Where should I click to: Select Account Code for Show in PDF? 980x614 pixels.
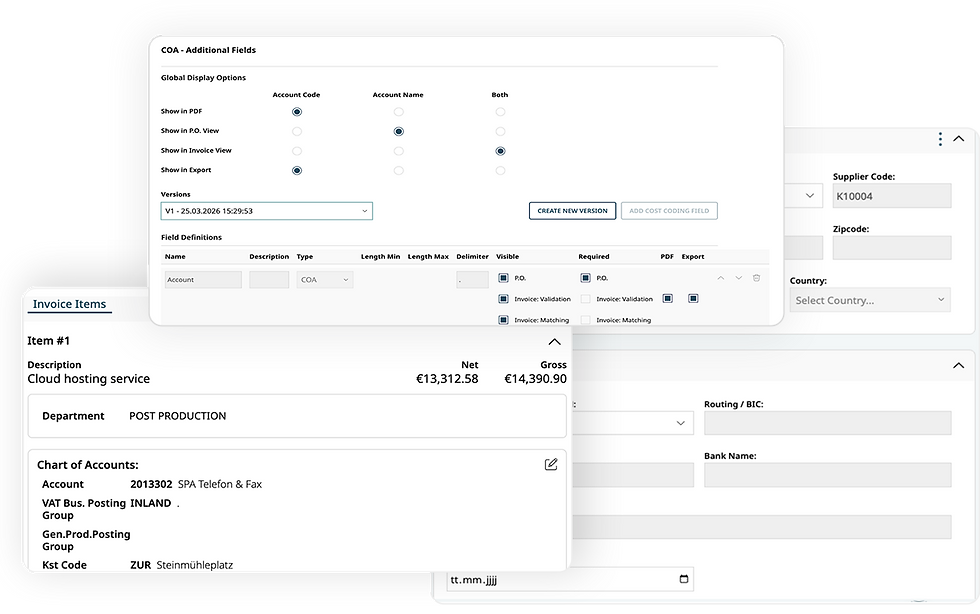tap(297, 112)
